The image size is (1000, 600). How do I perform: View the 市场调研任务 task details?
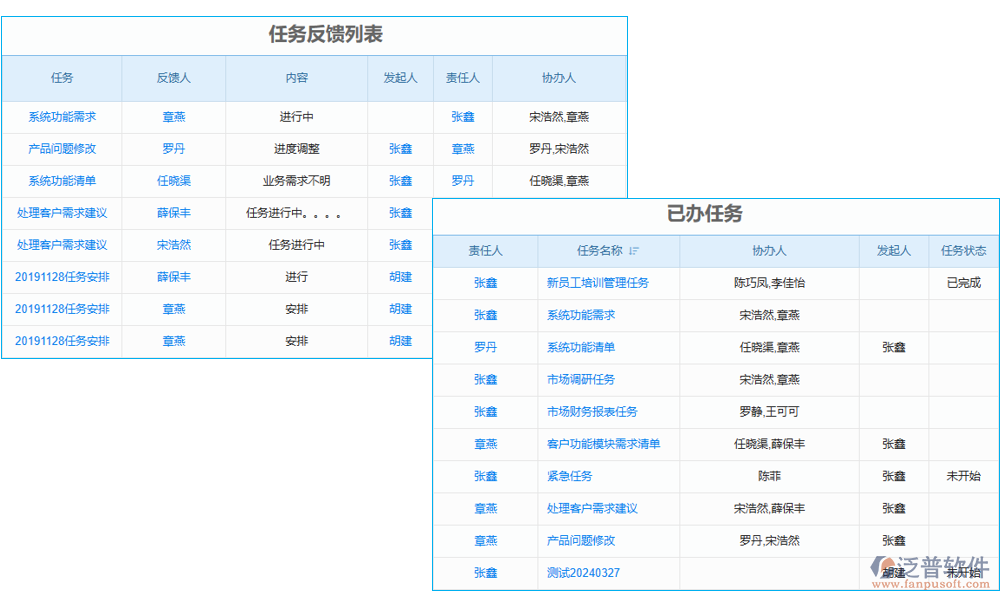pyautogui.click(x=580, y=379)
